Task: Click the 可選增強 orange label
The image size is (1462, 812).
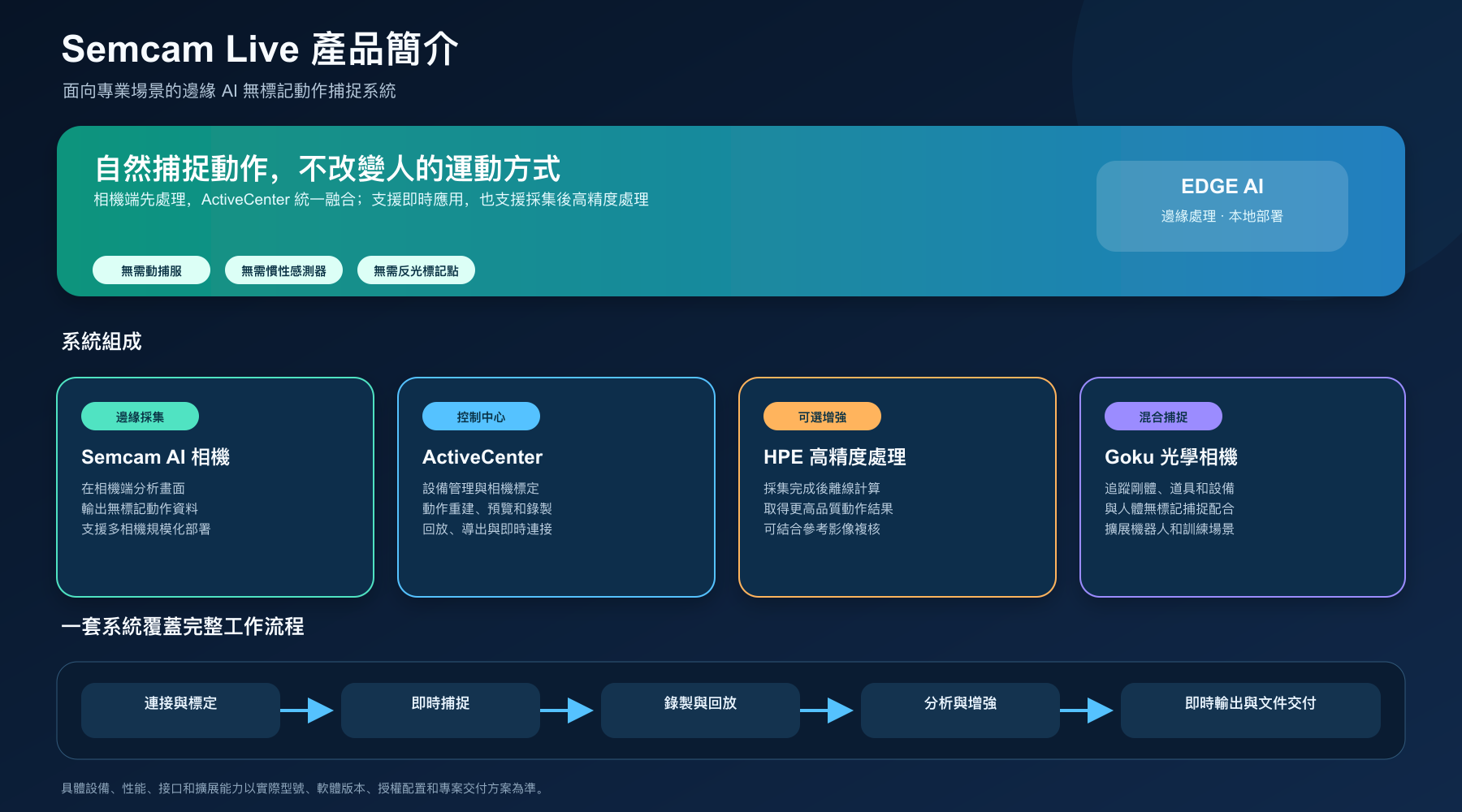Action: coord(822,417)
